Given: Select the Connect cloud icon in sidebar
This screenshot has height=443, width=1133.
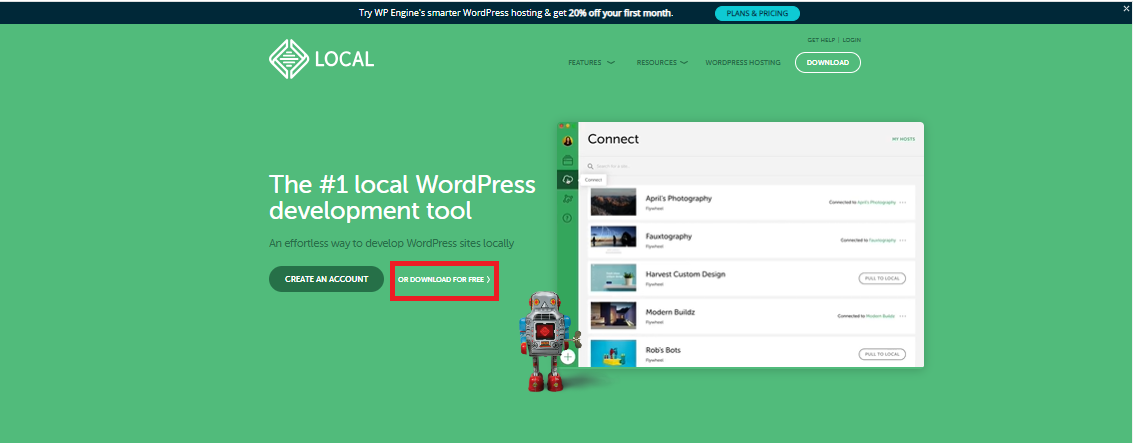Looking at the screenshot, I should pos(567,179).
